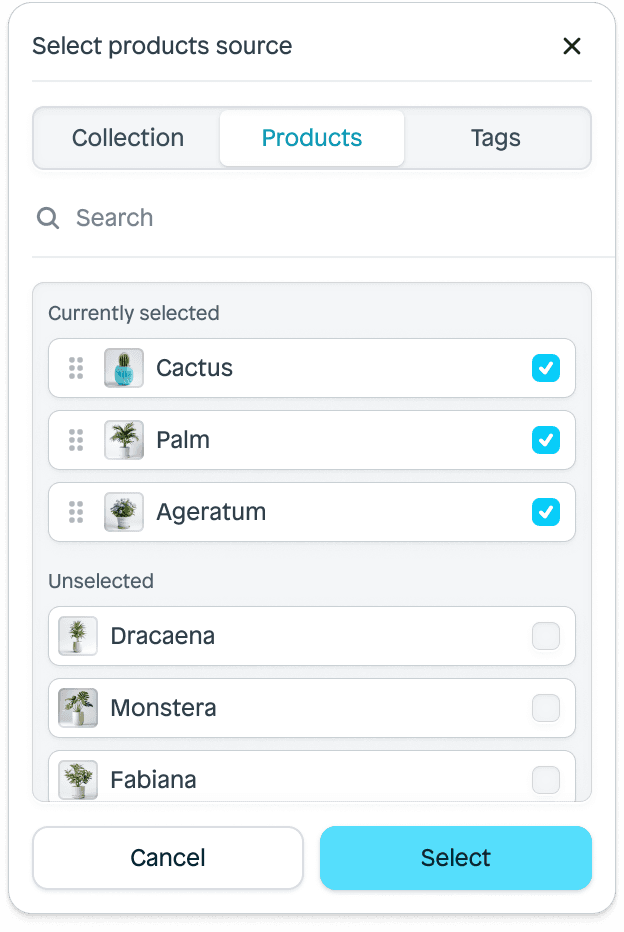This screenshot has width=624, height=932.
Task: Confirm with the Select button
Action: (455, 858)
